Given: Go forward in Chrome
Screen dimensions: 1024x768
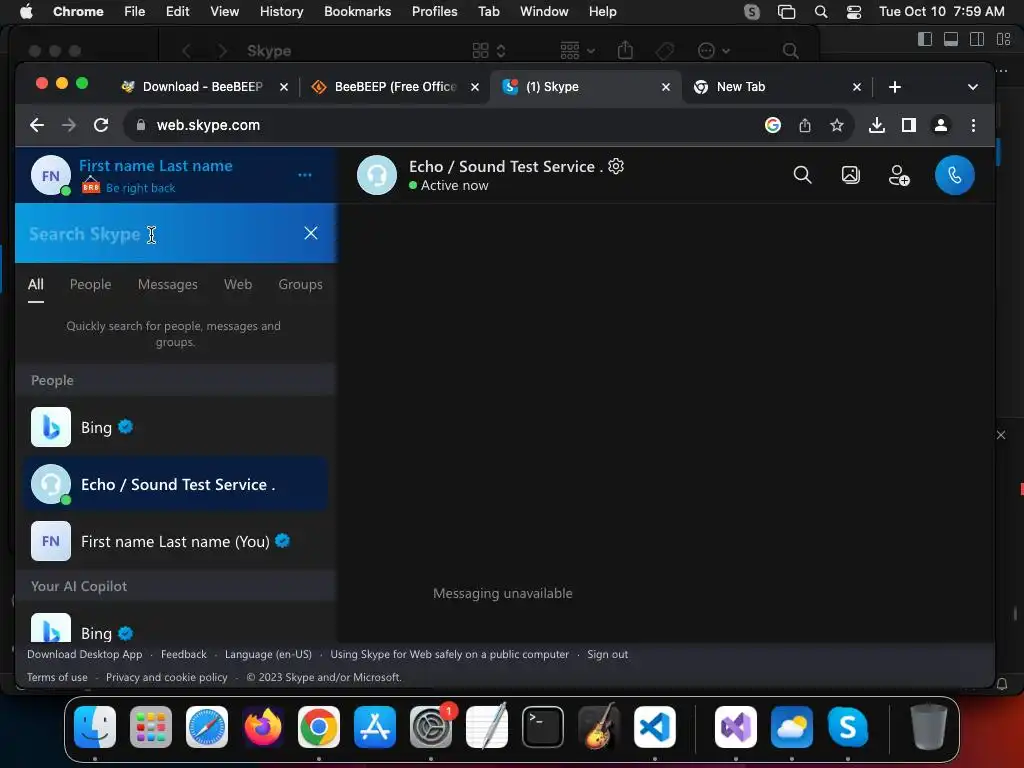Looking at the screenshot, I should coord(69,125).
